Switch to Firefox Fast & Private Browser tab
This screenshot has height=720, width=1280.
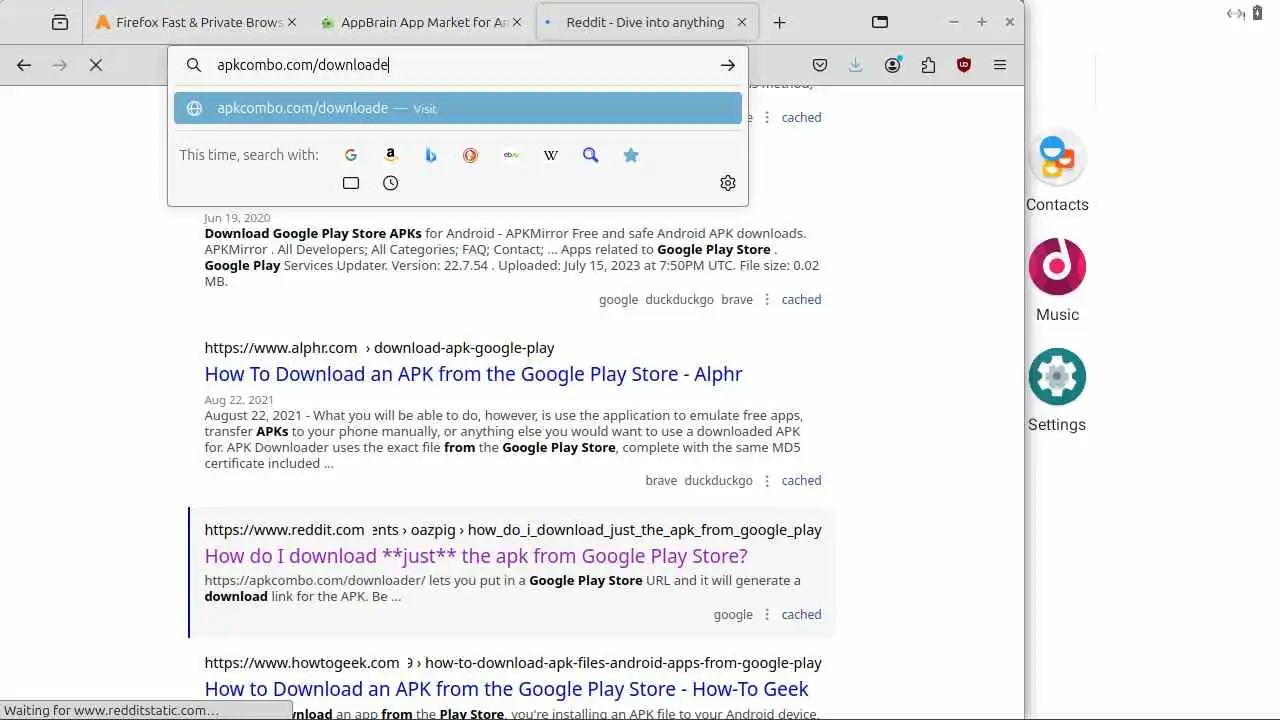[x=190, y=22]
